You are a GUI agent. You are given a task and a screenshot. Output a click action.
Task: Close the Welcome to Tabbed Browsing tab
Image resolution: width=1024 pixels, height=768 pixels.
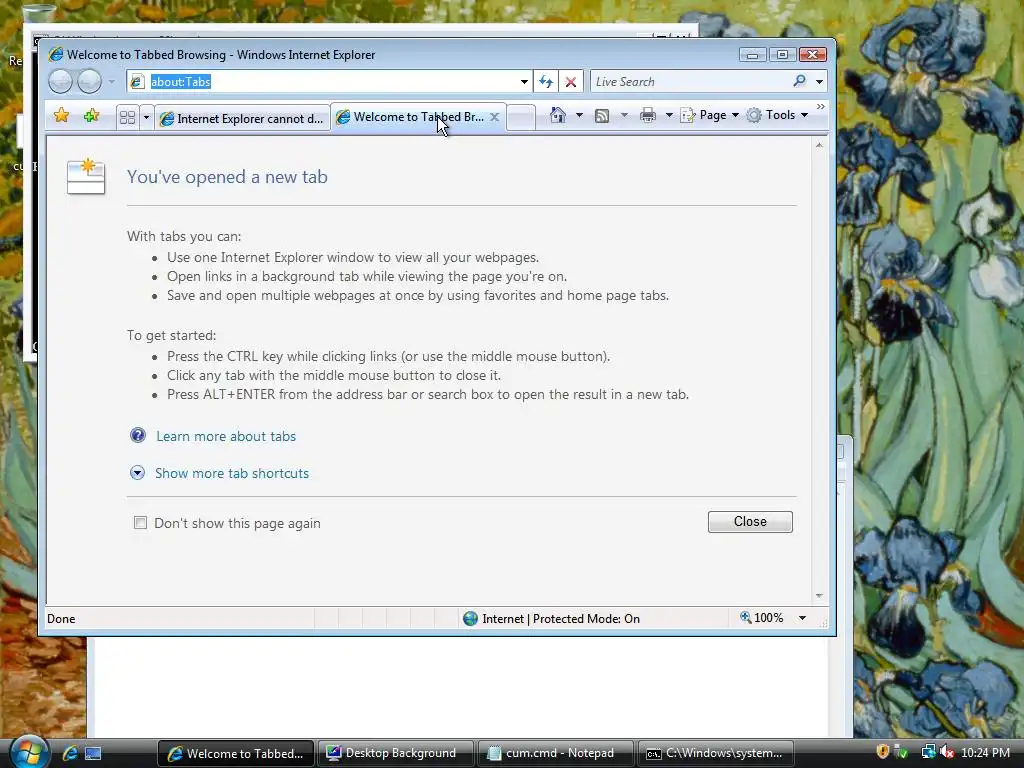point(494,117)
